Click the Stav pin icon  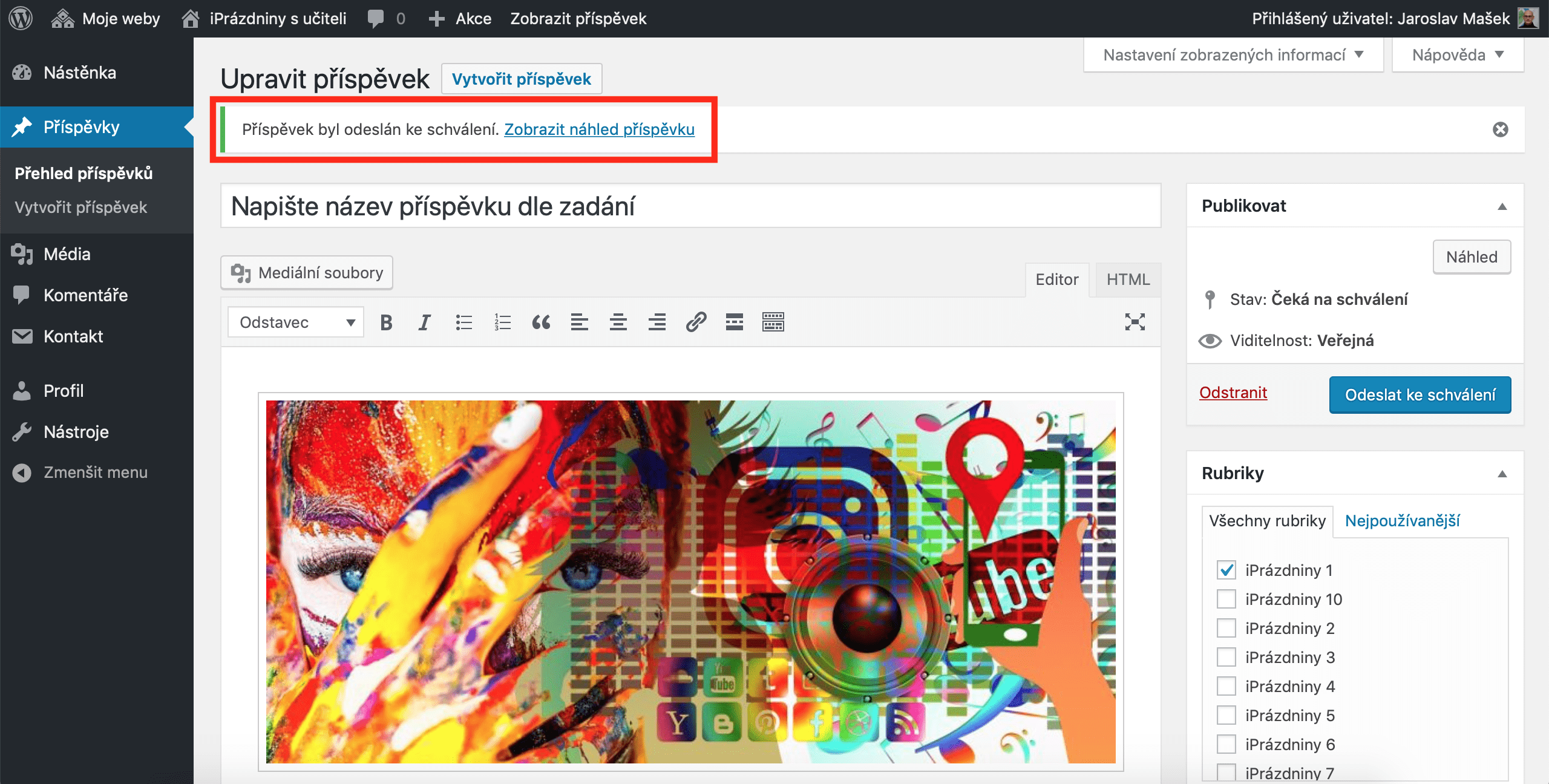[1210, 299]
